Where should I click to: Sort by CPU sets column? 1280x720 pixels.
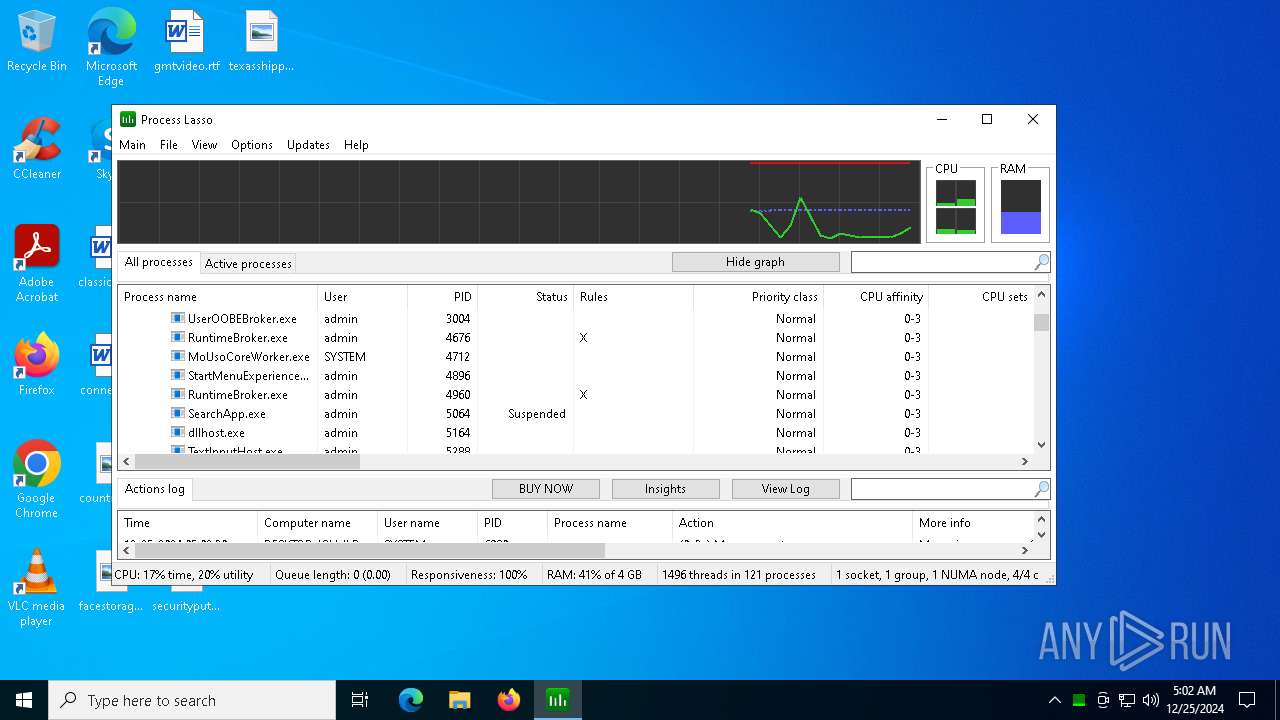(981, 297)
